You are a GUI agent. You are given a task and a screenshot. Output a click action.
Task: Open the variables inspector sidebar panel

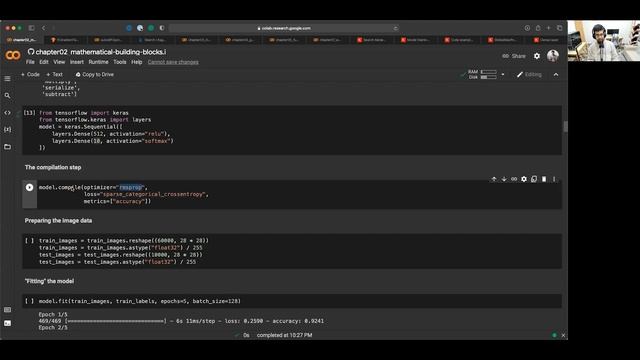[7, 129]
